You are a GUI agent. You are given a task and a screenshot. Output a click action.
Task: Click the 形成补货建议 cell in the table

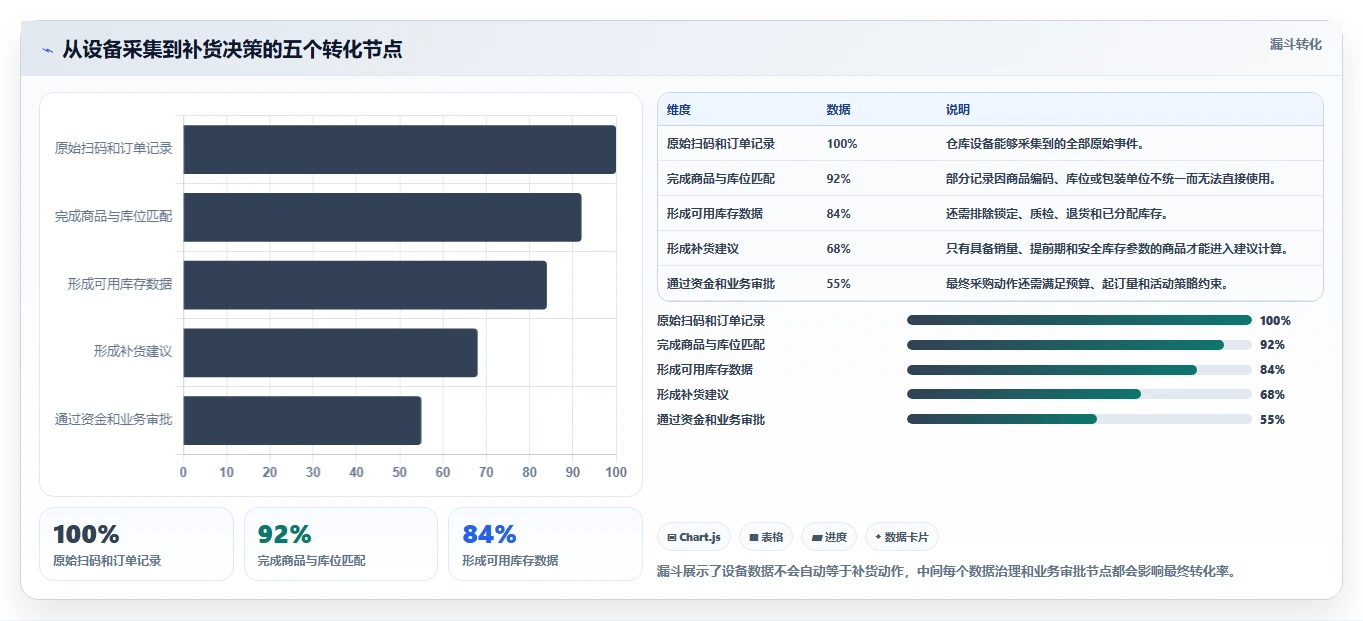[x=703, y=249]
